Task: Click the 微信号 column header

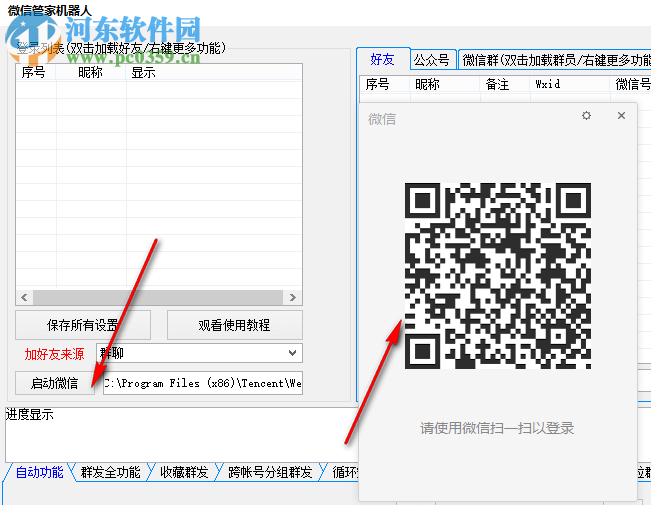Action: [x=630, y=84]
